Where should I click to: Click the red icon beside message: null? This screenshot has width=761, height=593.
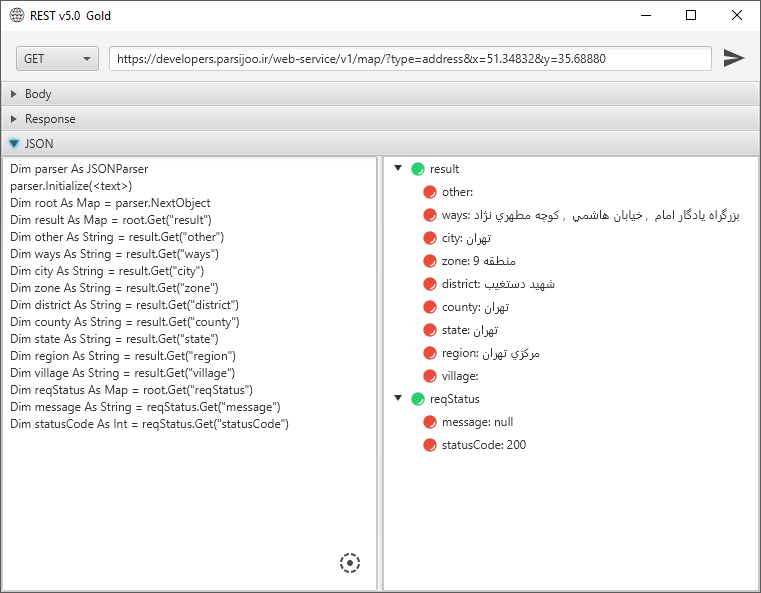click(430, 422)
